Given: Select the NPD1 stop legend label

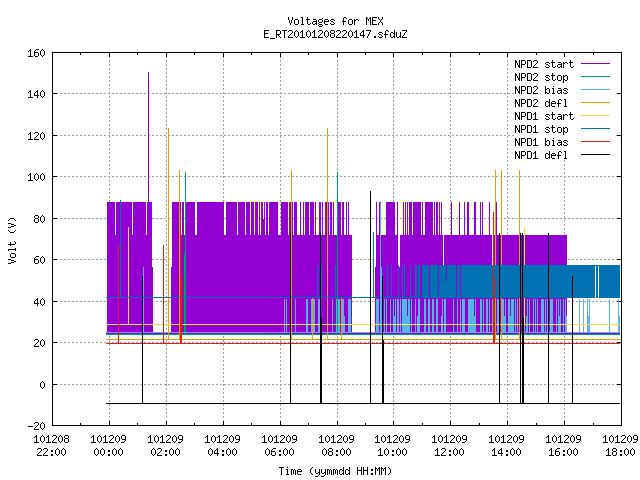Looking at the screenshot, I should coord(541,129).
